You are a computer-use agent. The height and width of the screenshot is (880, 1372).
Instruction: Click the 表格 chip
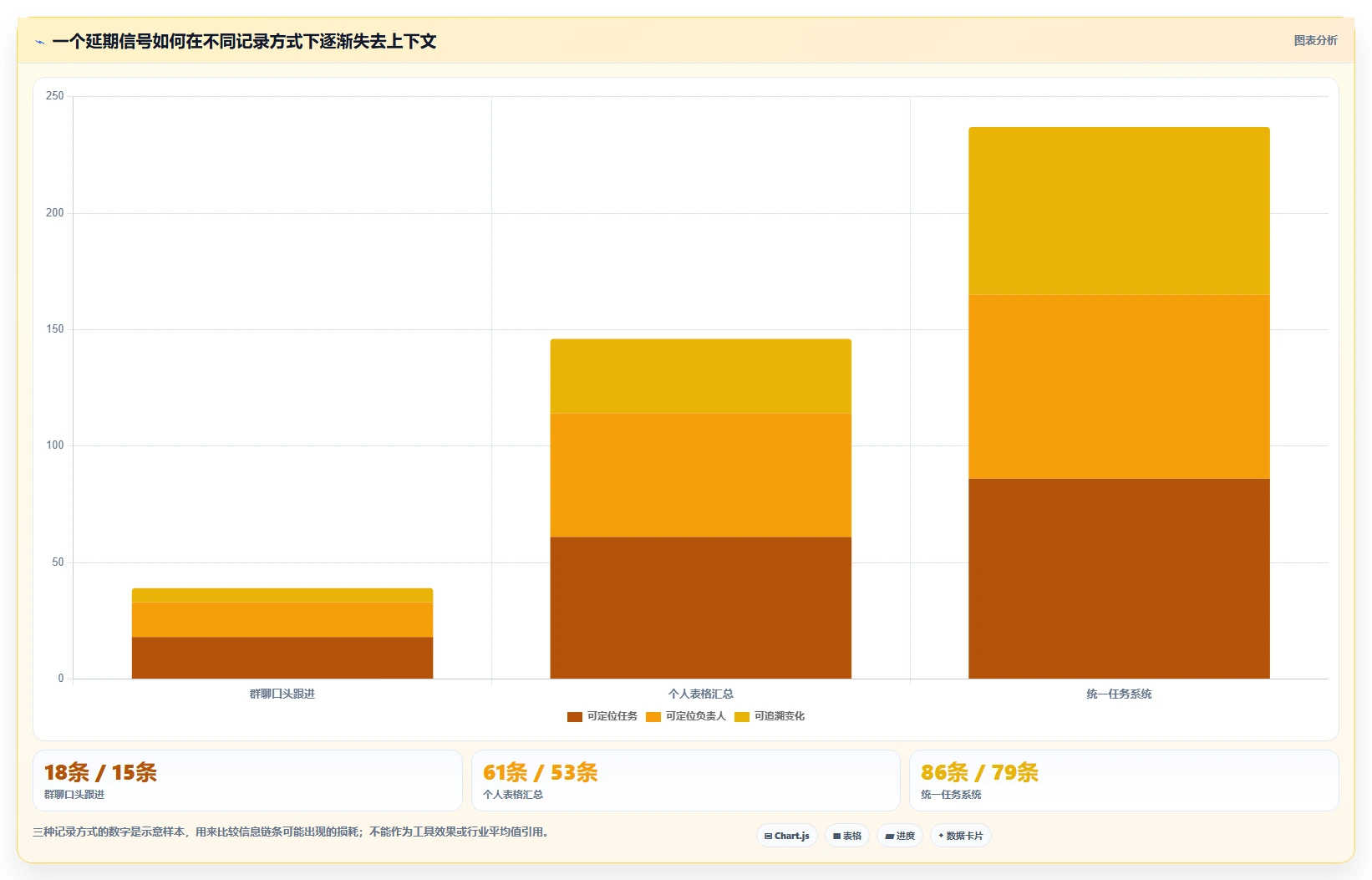tap(847, 836)
